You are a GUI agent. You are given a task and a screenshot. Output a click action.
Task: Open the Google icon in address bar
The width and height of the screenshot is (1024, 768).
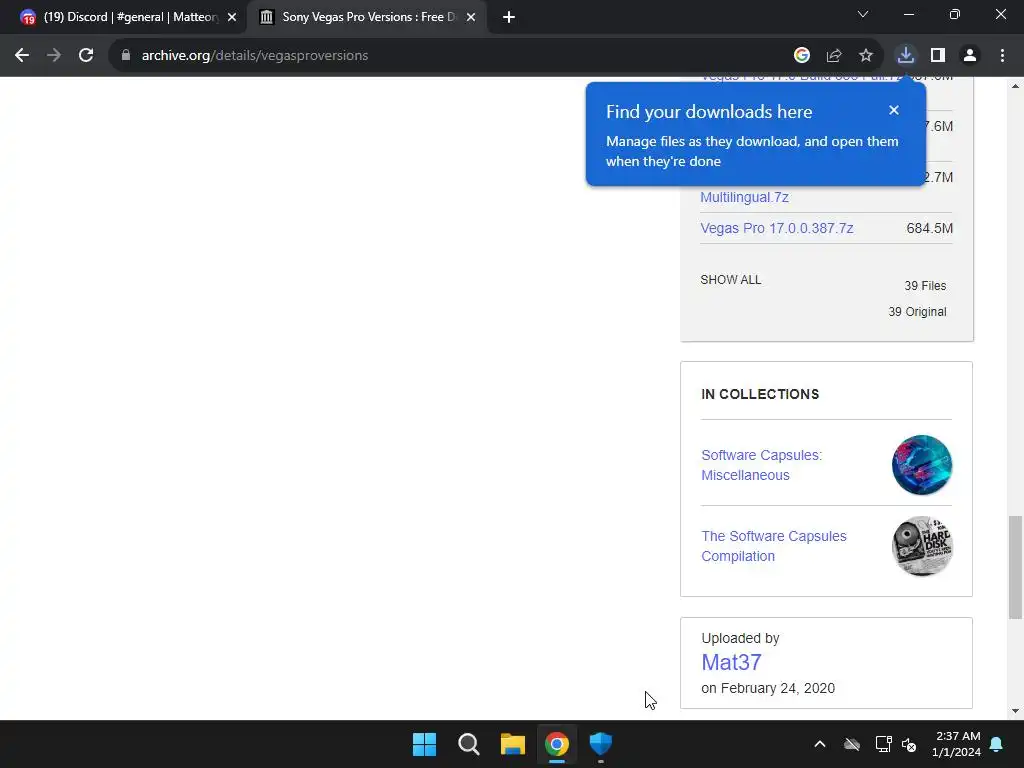pos(802,56)
